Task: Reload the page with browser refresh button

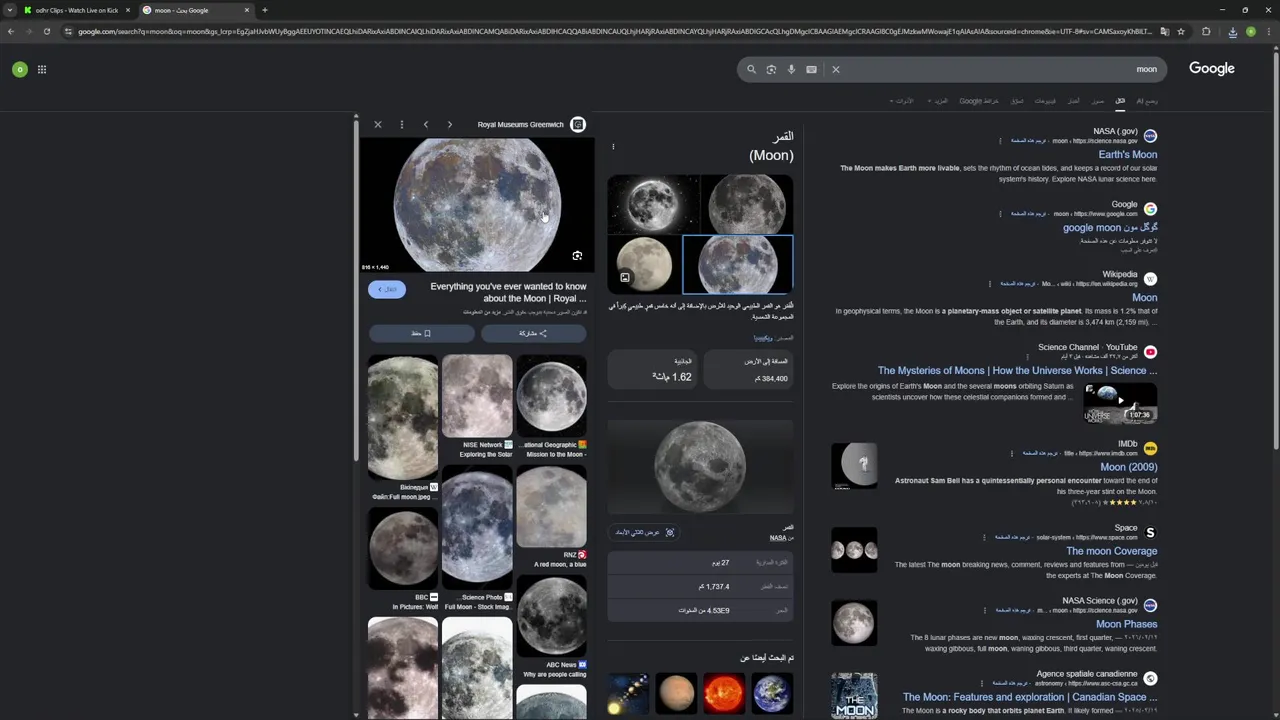Action: pyautogui.click(x=46, y=31)
